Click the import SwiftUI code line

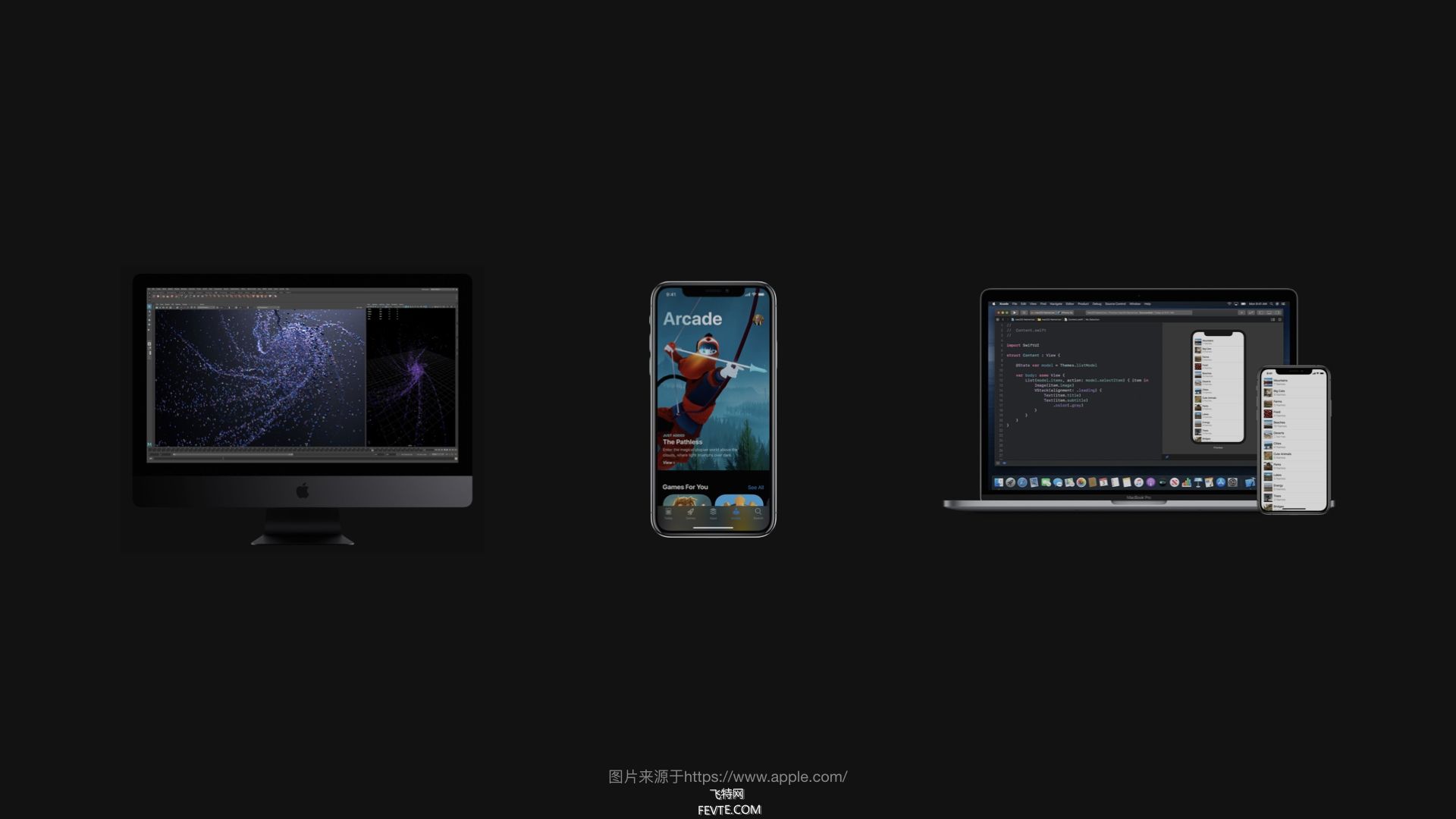click(x=1022, y=345)
